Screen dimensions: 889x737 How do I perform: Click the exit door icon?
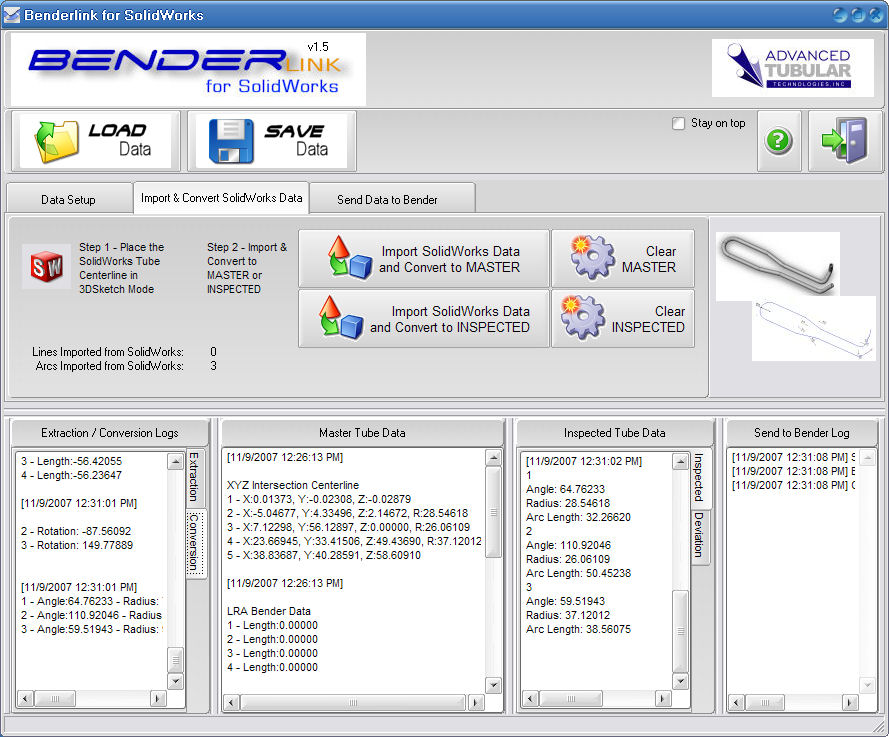(844, 141)
